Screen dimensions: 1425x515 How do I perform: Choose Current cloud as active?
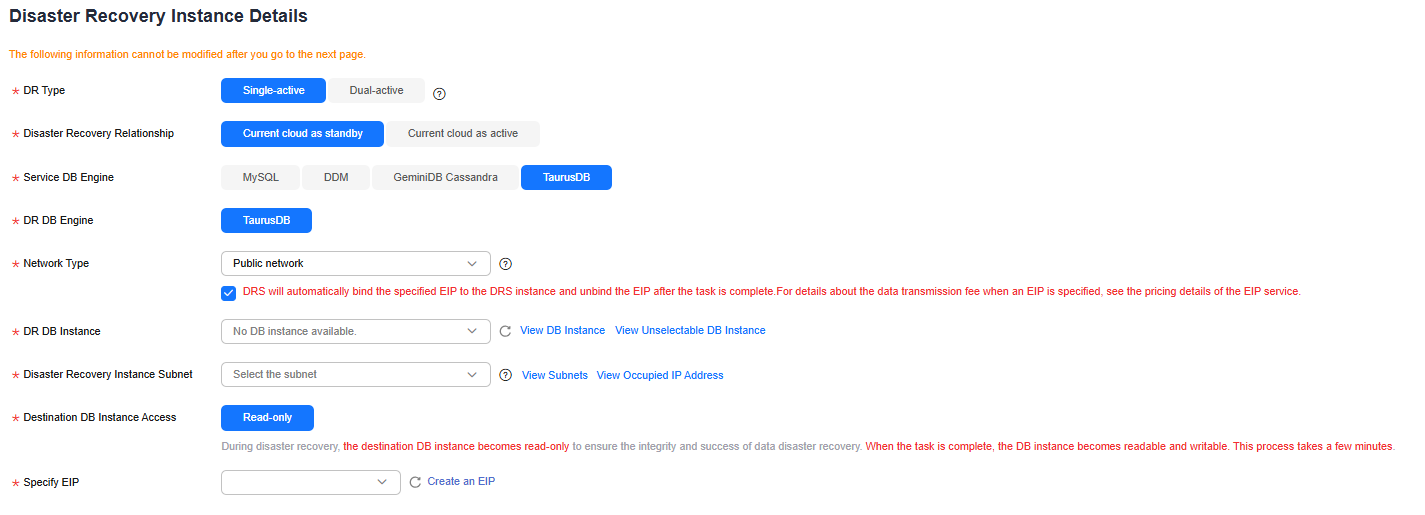(x=463, y=134)
